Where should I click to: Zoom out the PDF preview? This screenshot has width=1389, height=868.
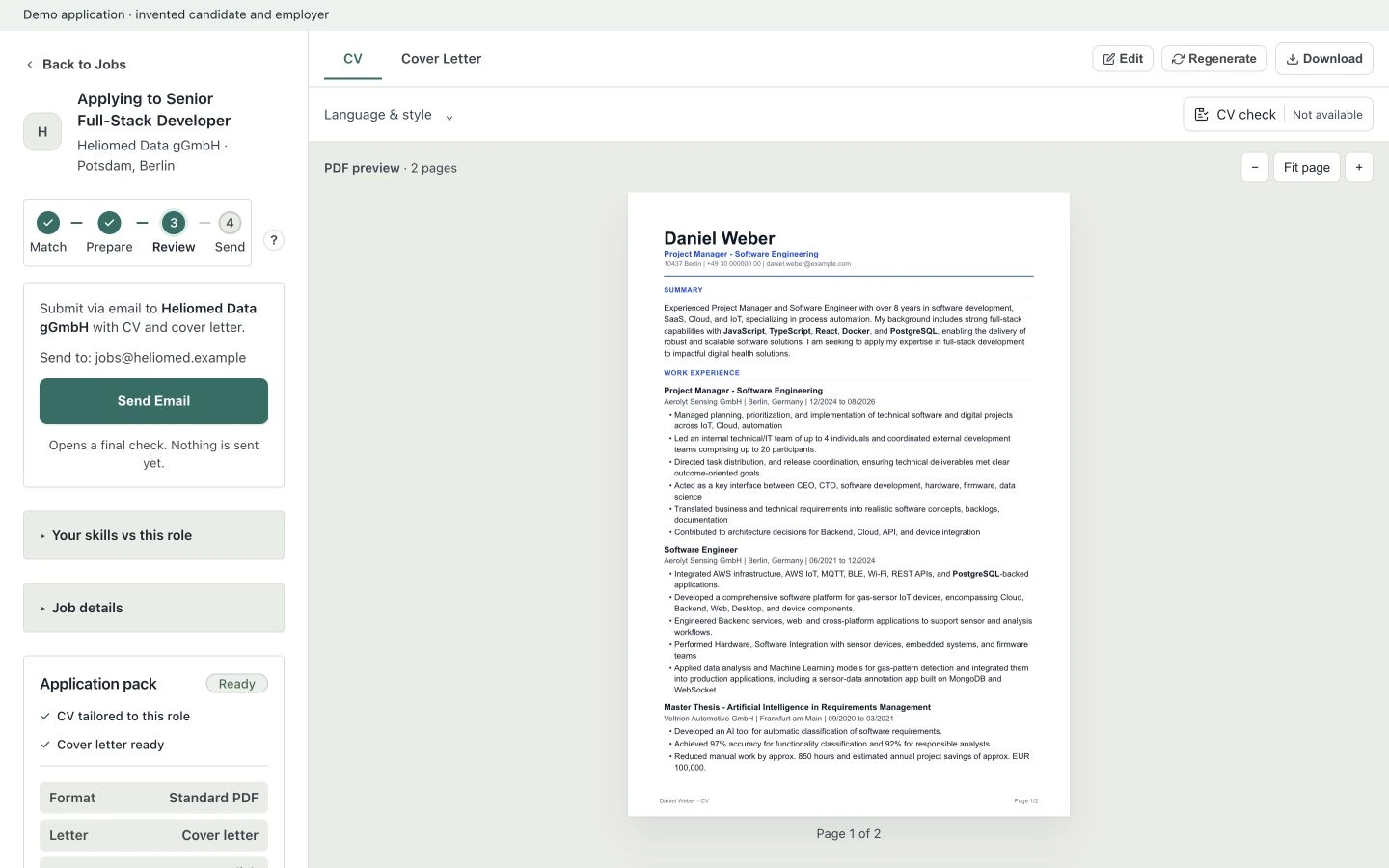1255,168
